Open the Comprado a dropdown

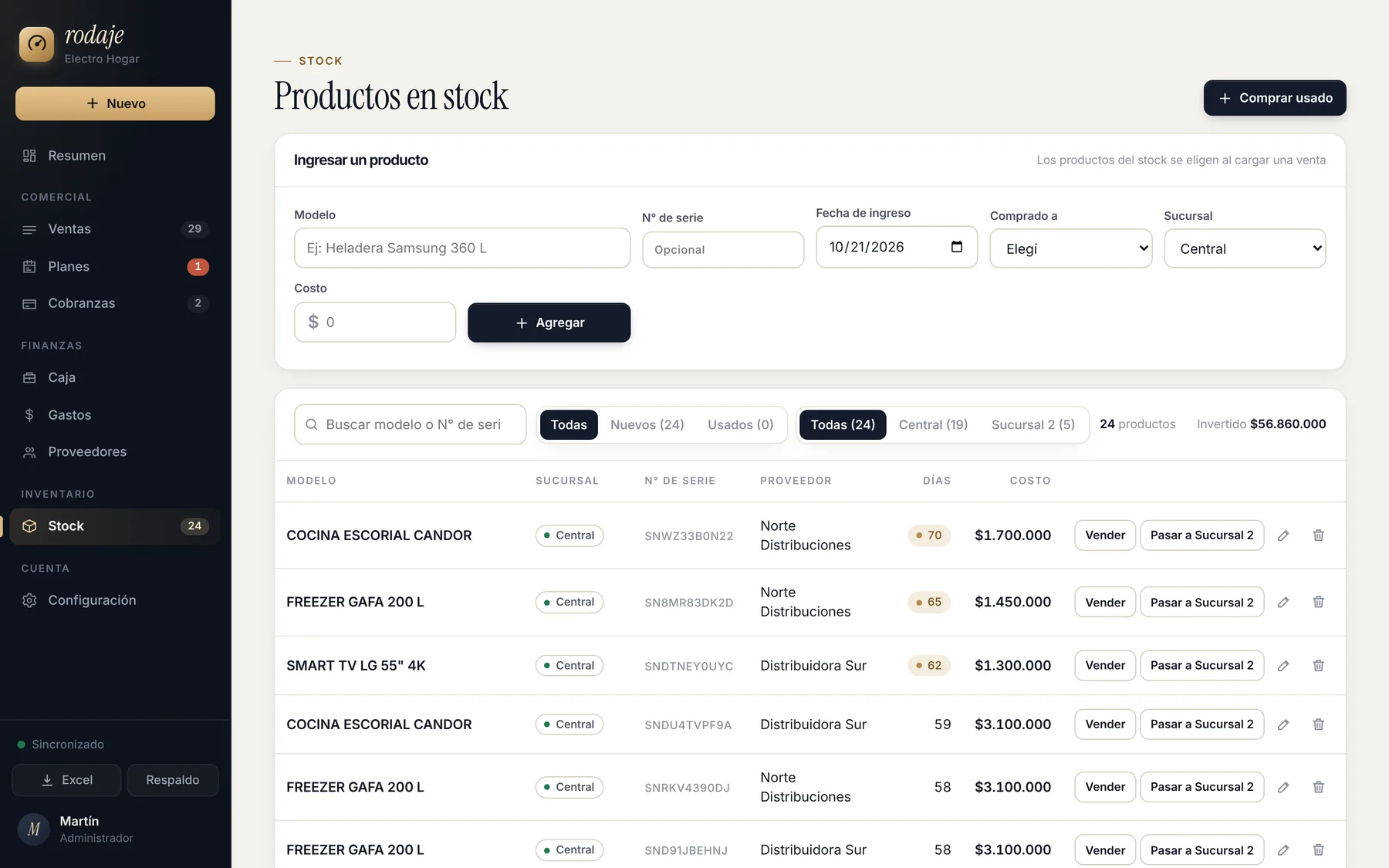coord(1070,248)
